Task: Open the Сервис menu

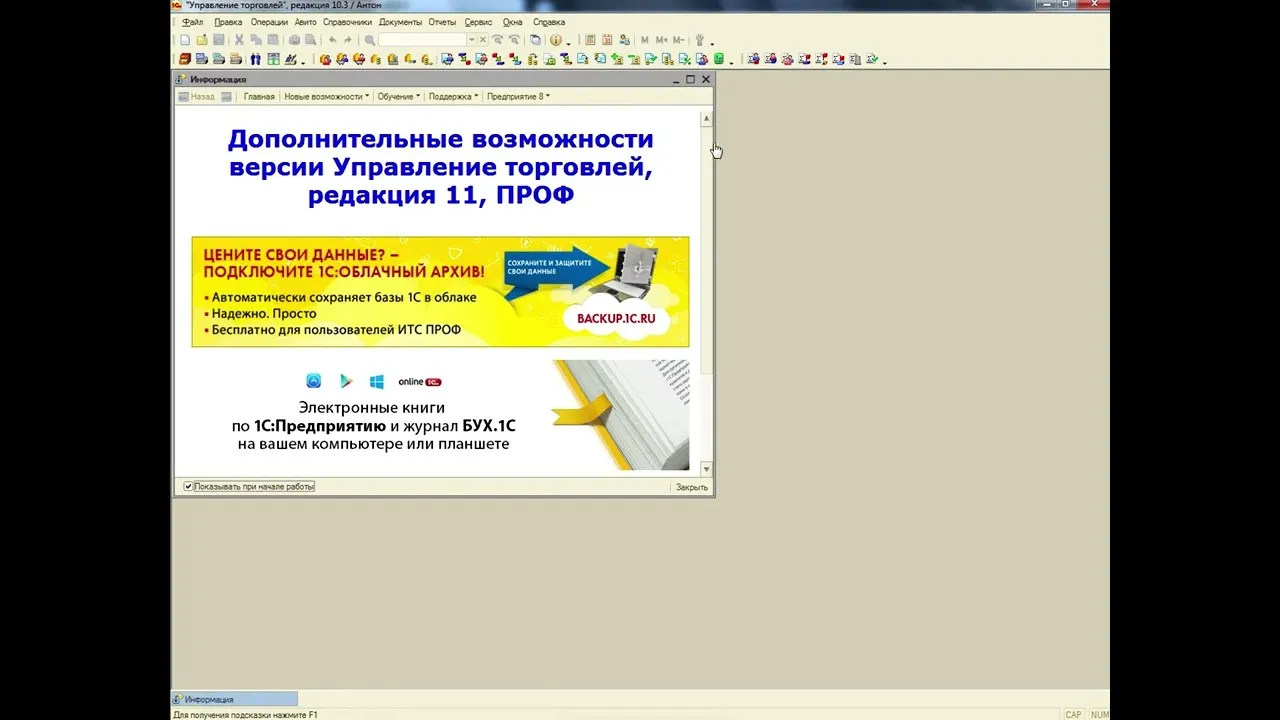Action: click(478, 22)
